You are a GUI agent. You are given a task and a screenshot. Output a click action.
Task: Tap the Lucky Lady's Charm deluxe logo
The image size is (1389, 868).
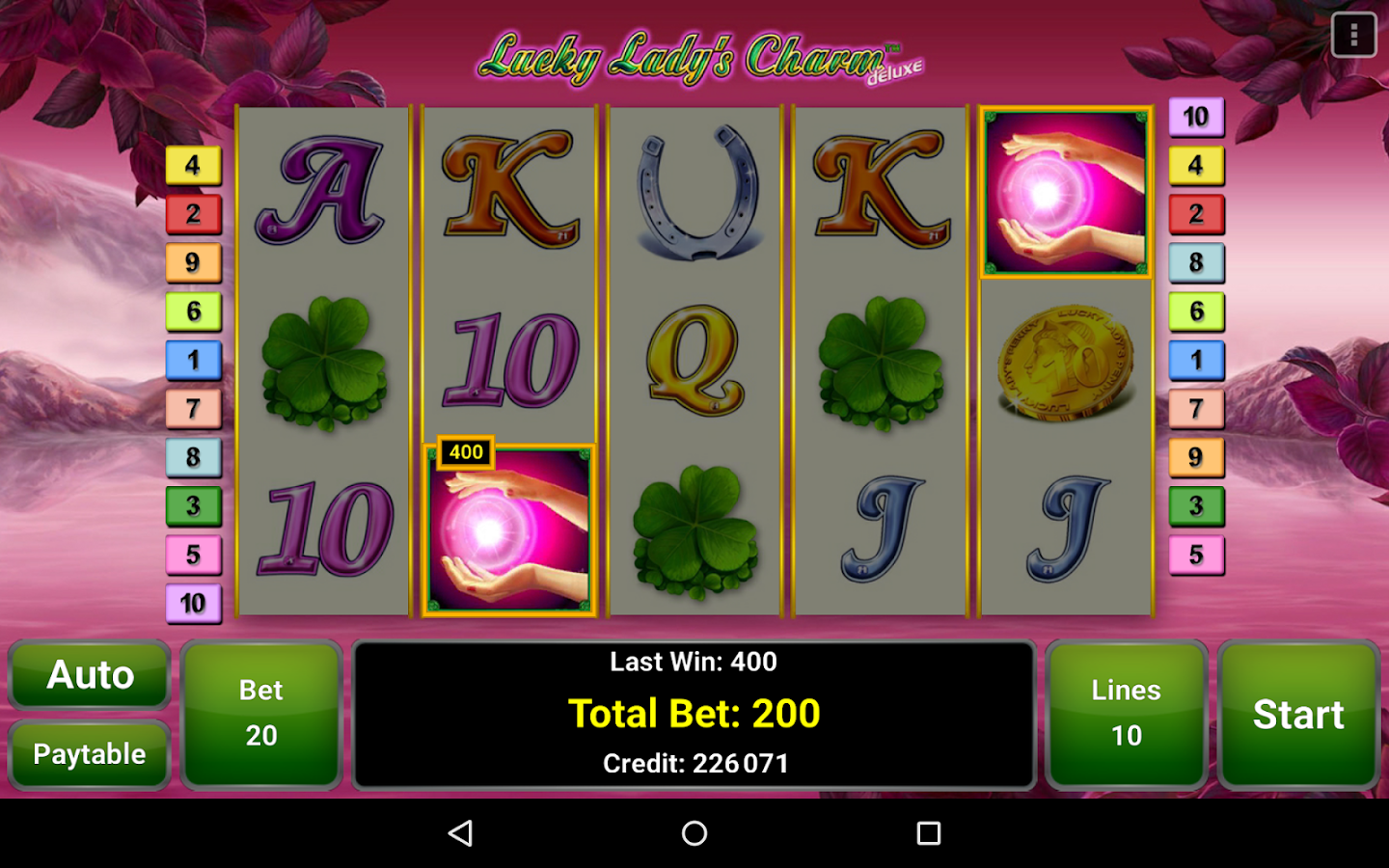point(701,58)
